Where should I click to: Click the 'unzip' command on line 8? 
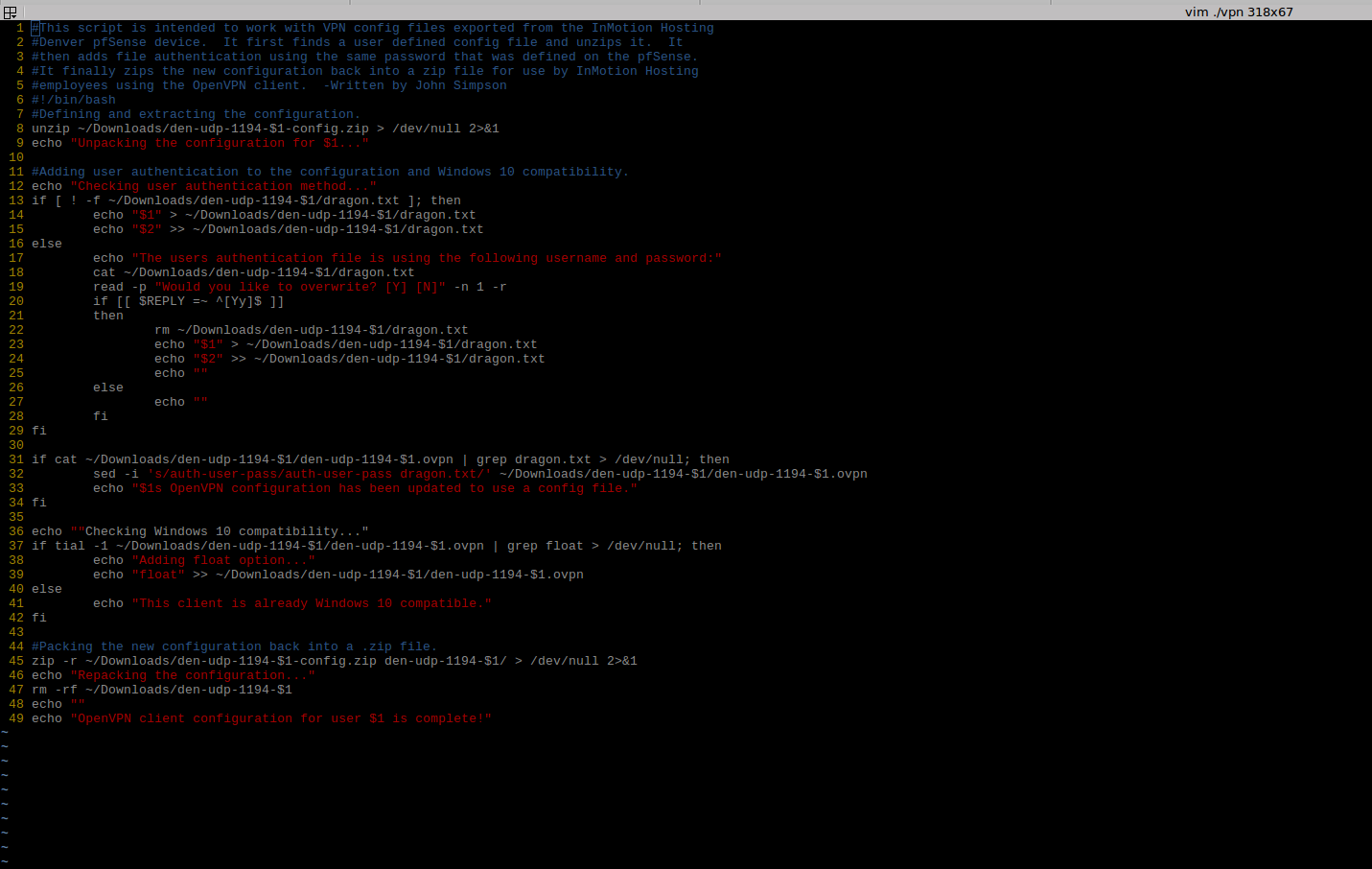pyautogui.click(x=50, y=129)
